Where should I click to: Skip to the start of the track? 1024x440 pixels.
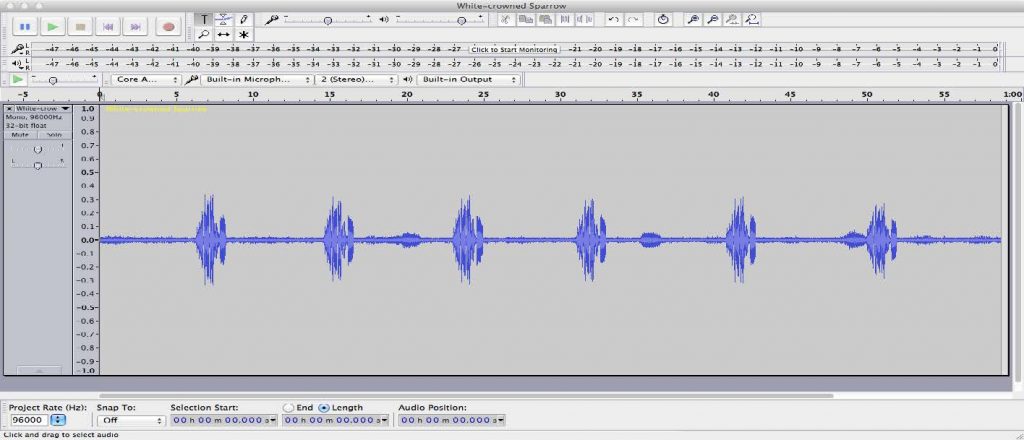click(x=108, y=27)
